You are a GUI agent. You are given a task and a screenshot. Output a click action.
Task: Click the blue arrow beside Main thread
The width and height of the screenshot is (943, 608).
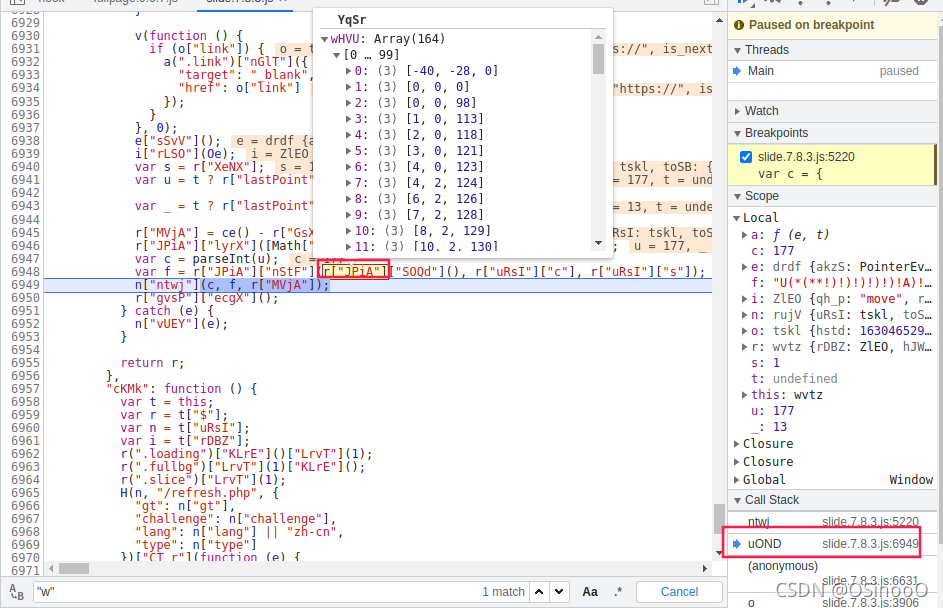[737, 71]
